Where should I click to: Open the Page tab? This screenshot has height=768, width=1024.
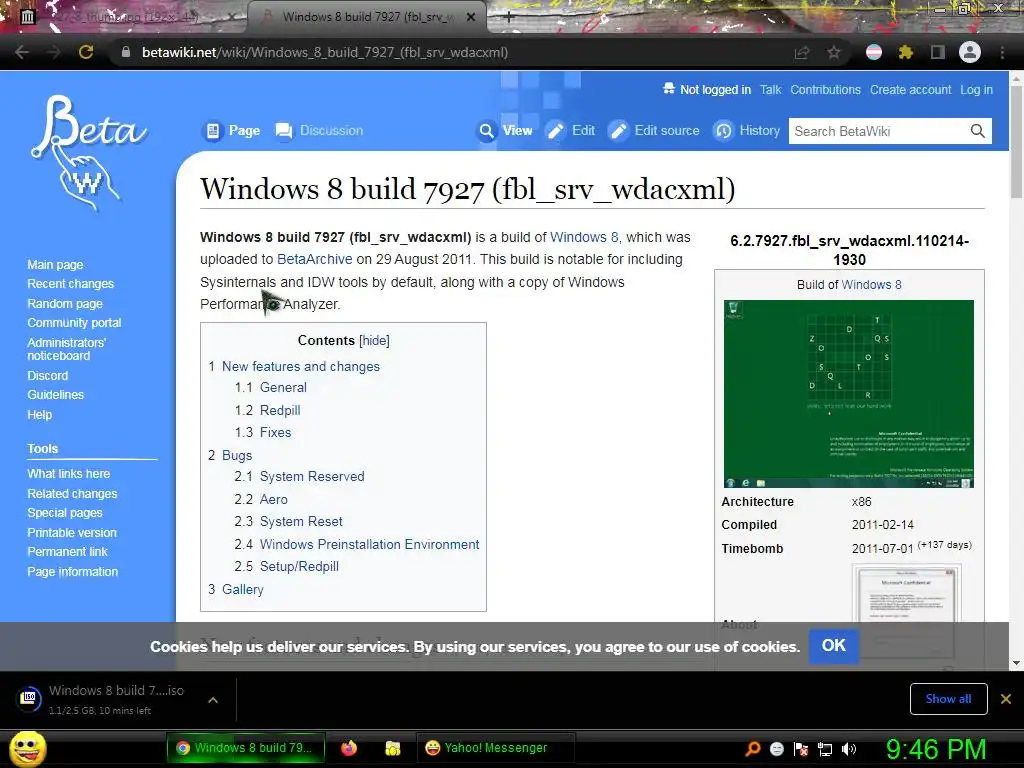point(233,131)
